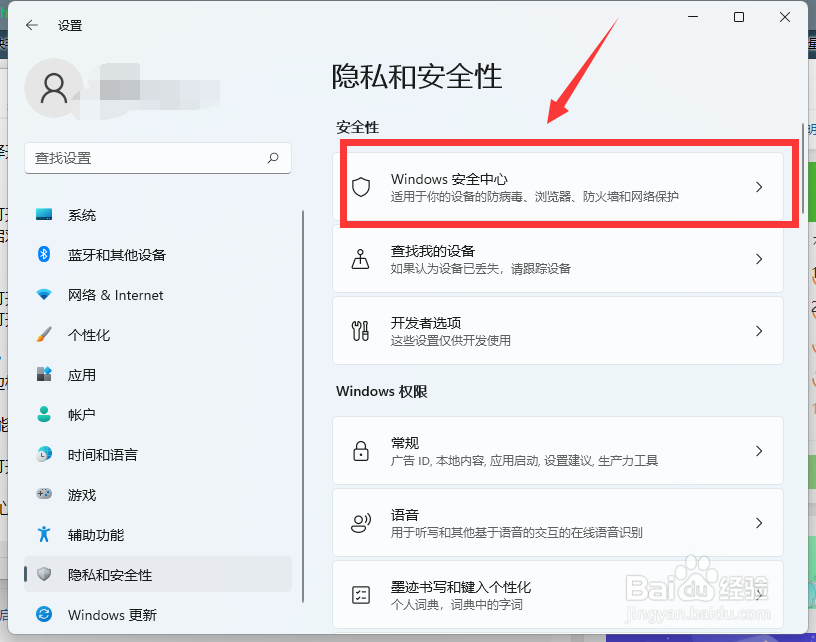Image resolution: width=816 pixels, height=642 pixels.
Task: Select 应用 in the sidebar
Action: click(x=158, y=375)
